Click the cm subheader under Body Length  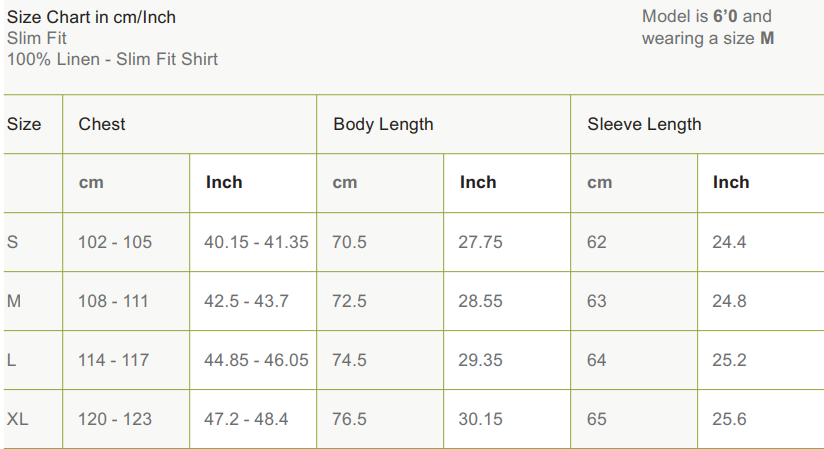tap(344, 183)
